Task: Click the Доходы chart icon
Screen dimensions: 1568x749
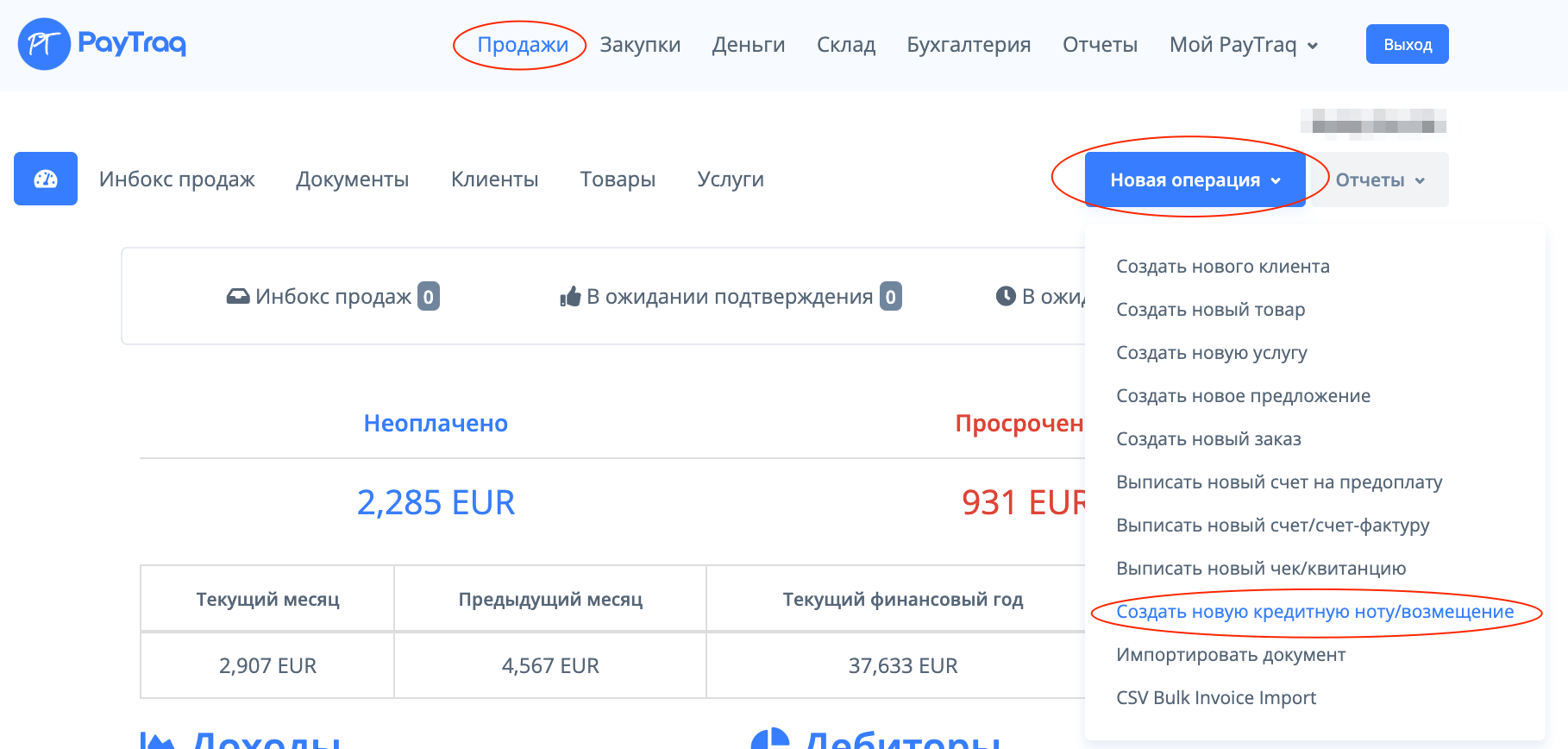Action: pyautogui.click(x=157, y=740)
